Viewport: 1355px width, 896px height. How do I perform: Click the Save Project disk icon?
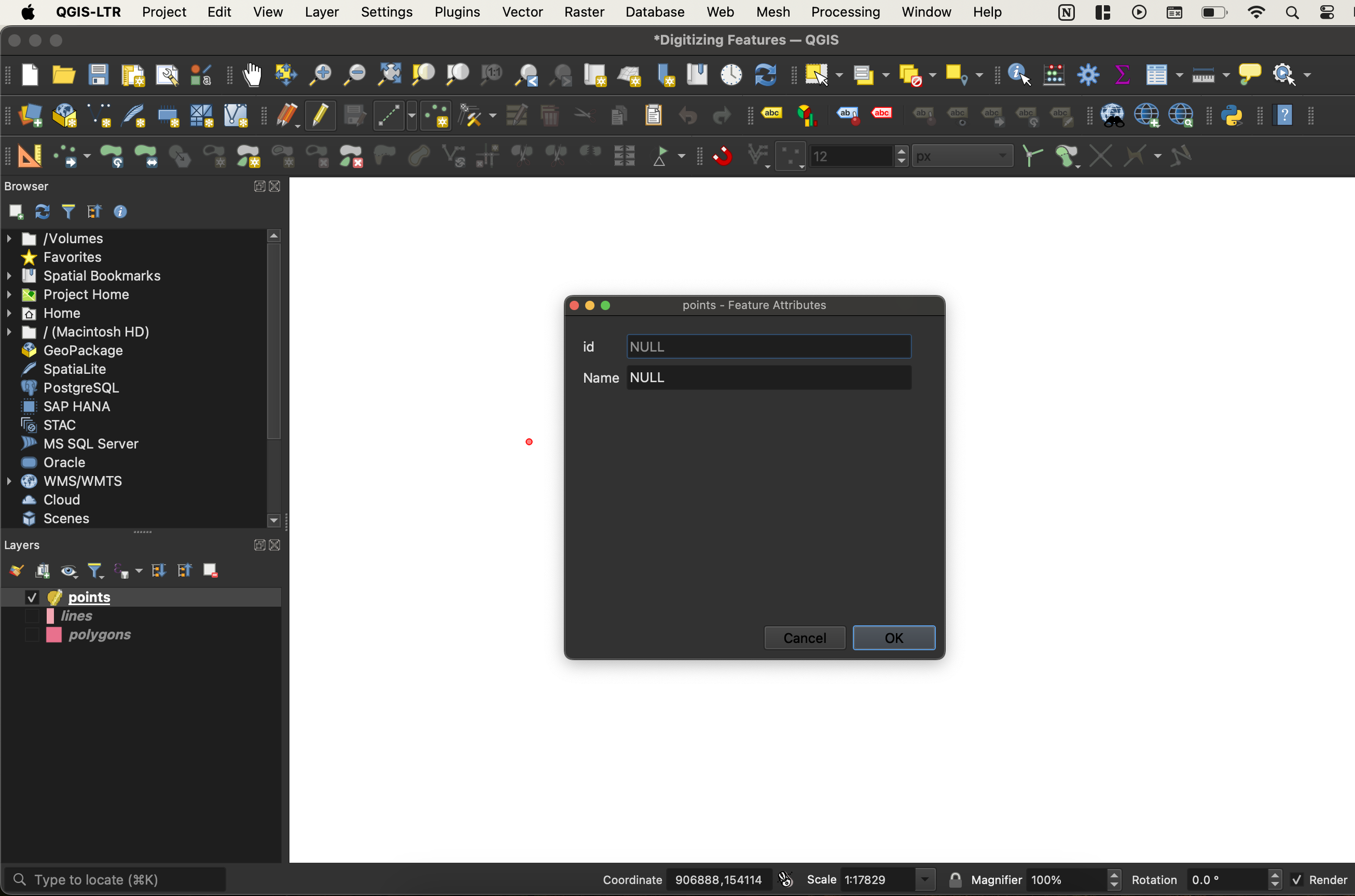(98, 75)
